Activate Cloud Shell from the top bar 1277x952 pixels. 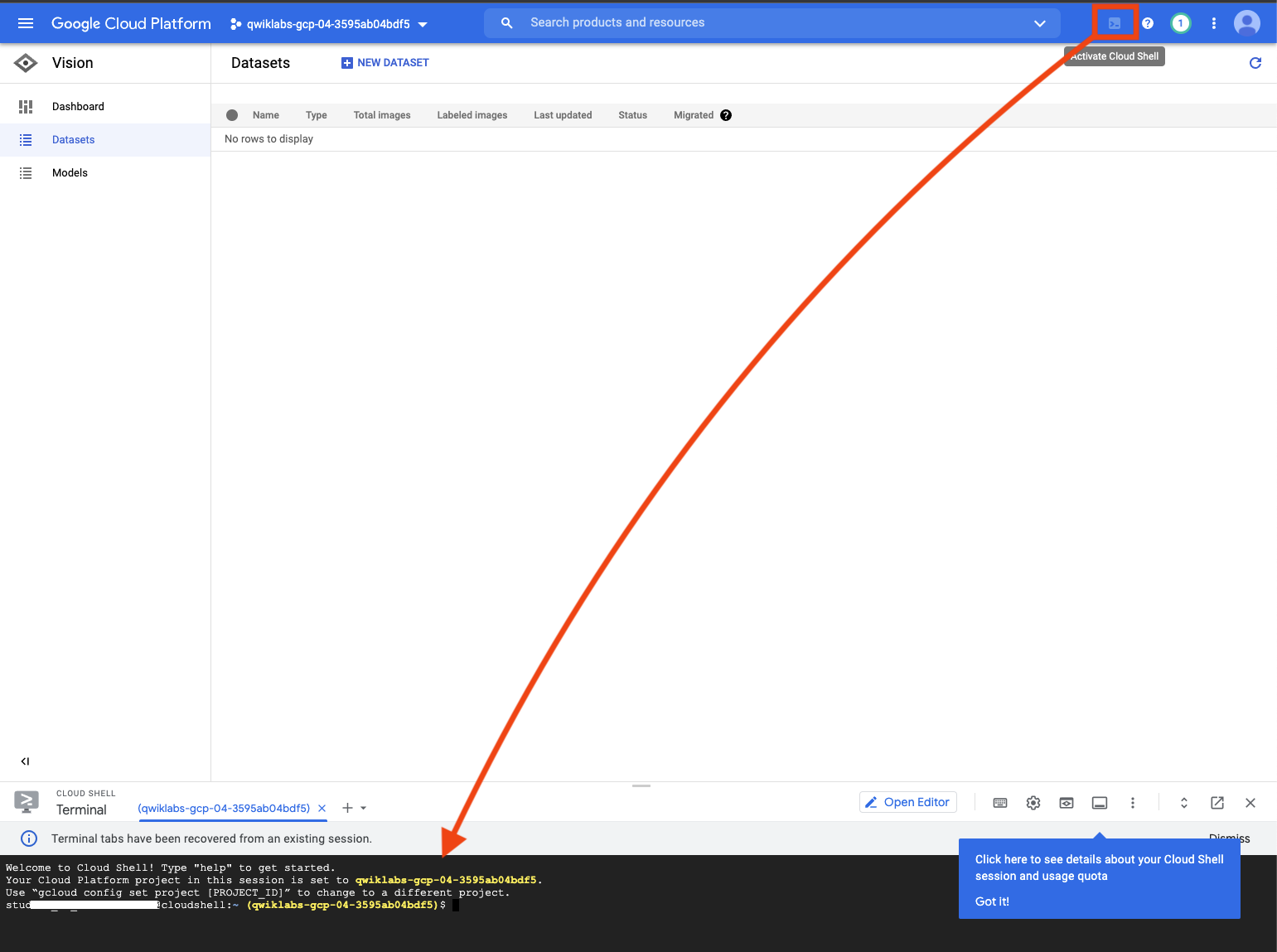click(1115, 23)
